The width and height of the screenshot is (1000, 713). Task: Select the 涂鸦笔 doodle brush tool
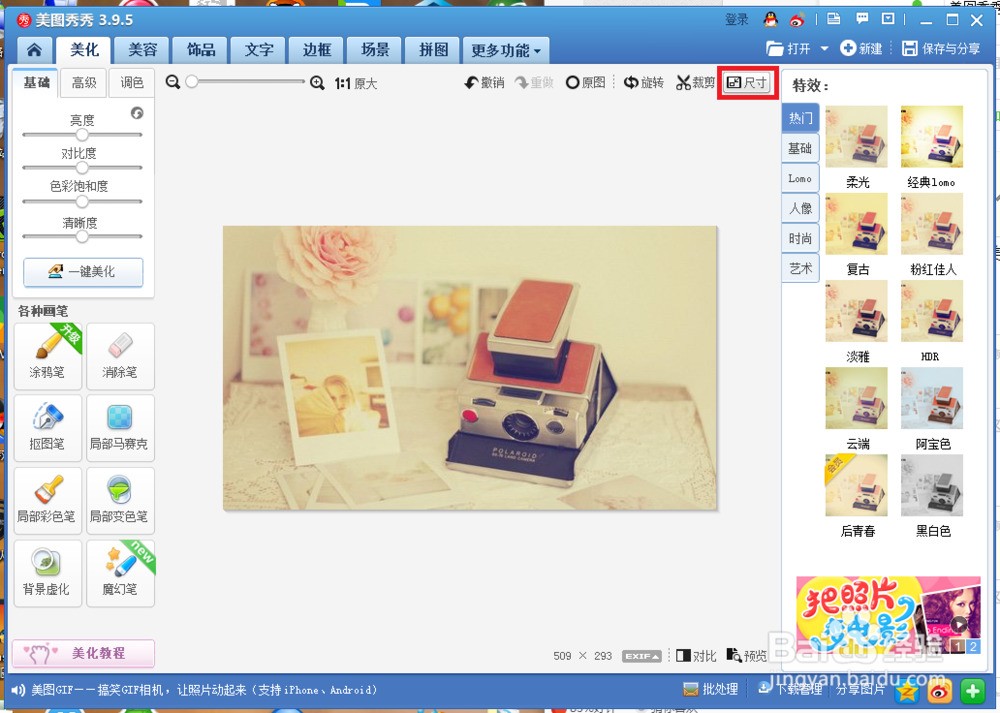coord(48,356)
